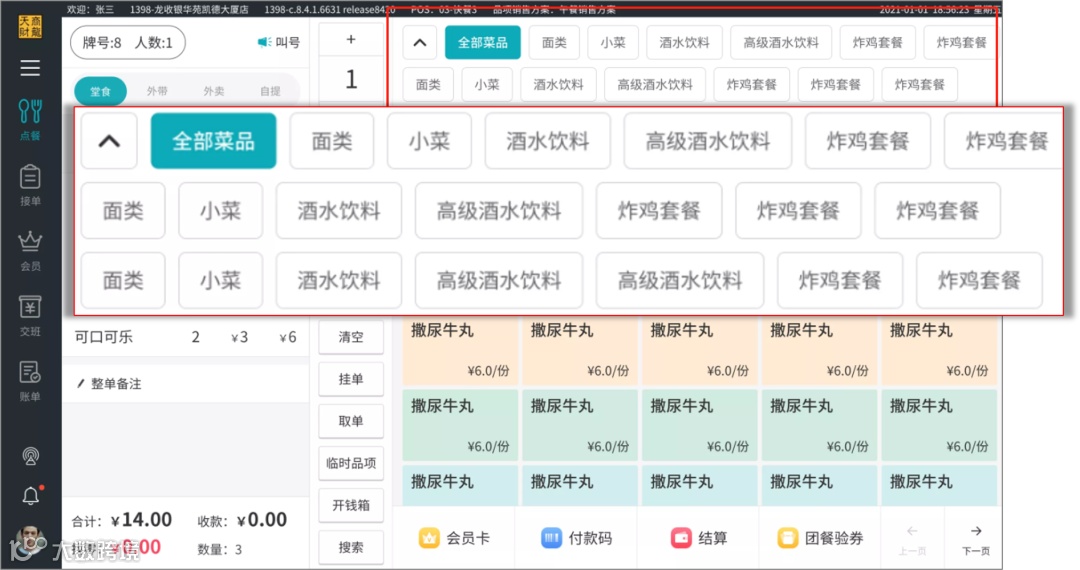Image resolution: width=1080 pixels, height=570 pixels.
Task: Open the 接单 order-taking section
Action: [x=30, y=185]
